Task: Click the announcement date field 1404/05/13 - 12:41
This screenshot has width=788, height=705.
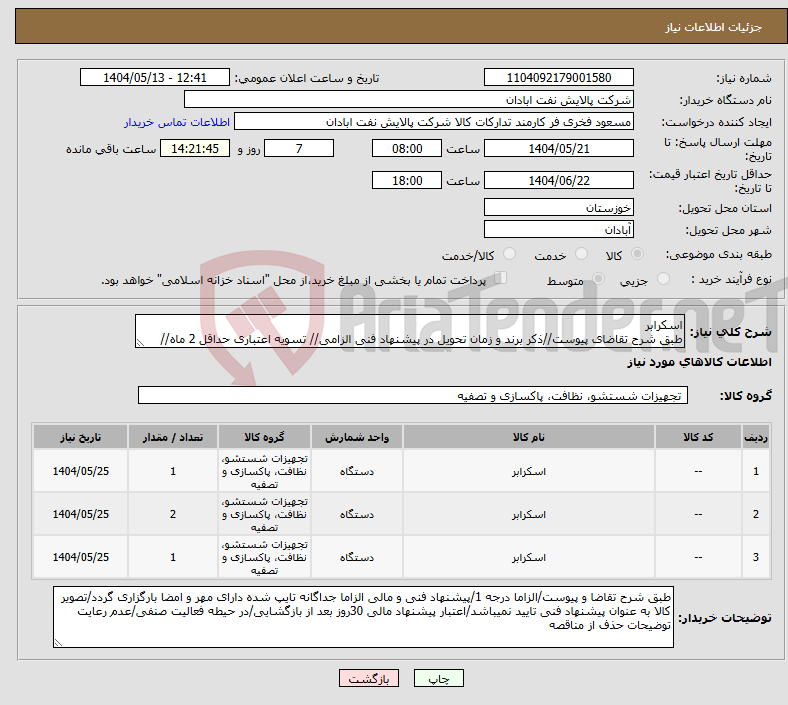Action: [x=155, y=77]
